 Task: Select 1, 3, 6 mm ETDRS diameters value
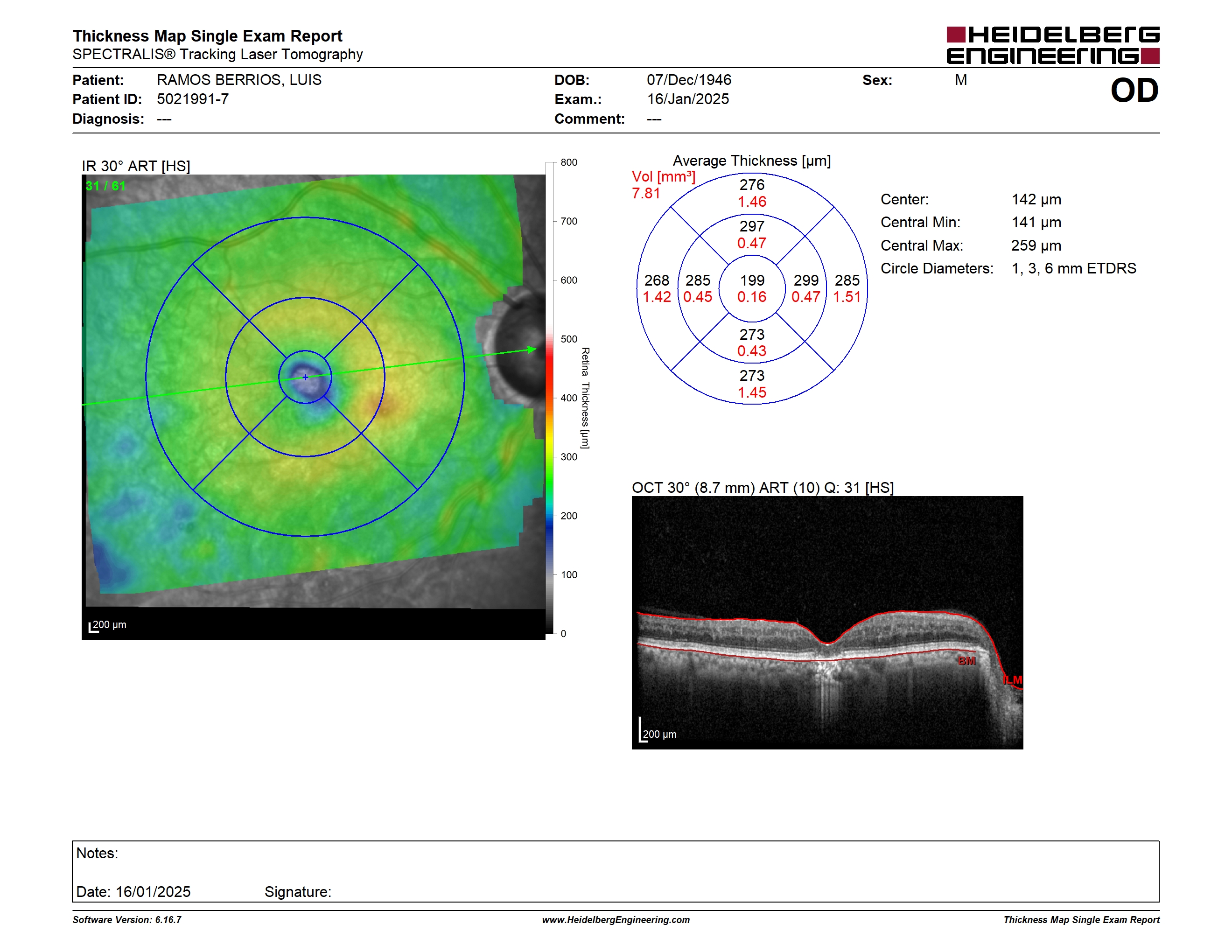pos(1074,268)
